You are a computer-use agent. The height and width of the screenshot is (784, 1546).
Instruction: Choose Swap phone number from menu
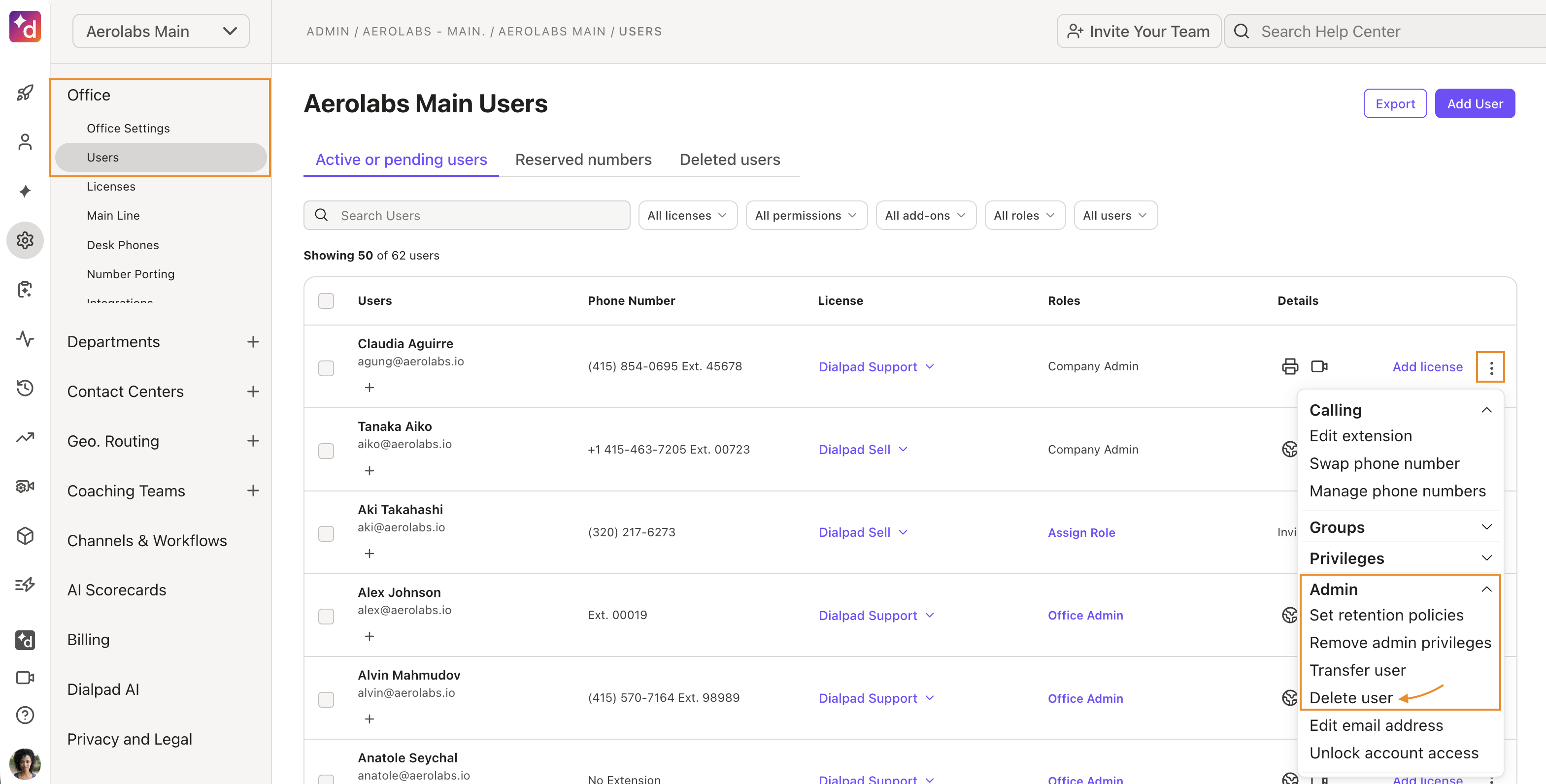point(1384,463)
